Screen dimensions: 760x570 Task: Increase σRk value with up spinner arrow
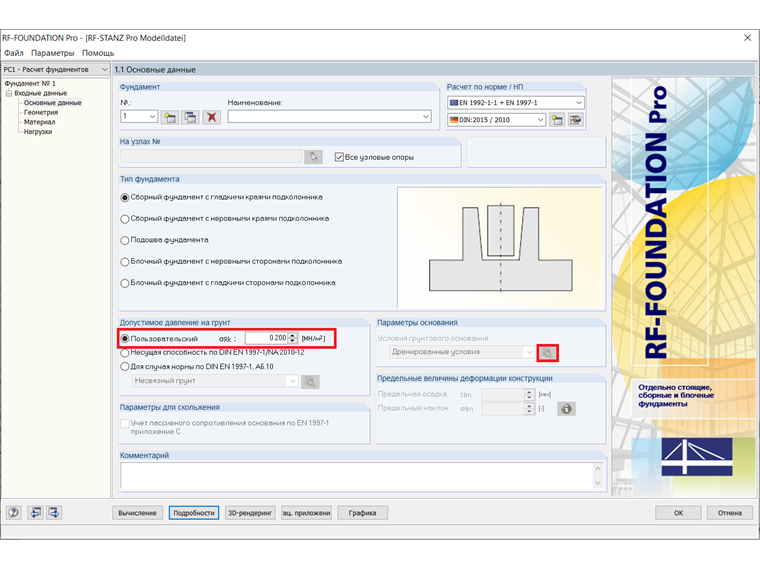pyautogui.click(x=292, y=335)
